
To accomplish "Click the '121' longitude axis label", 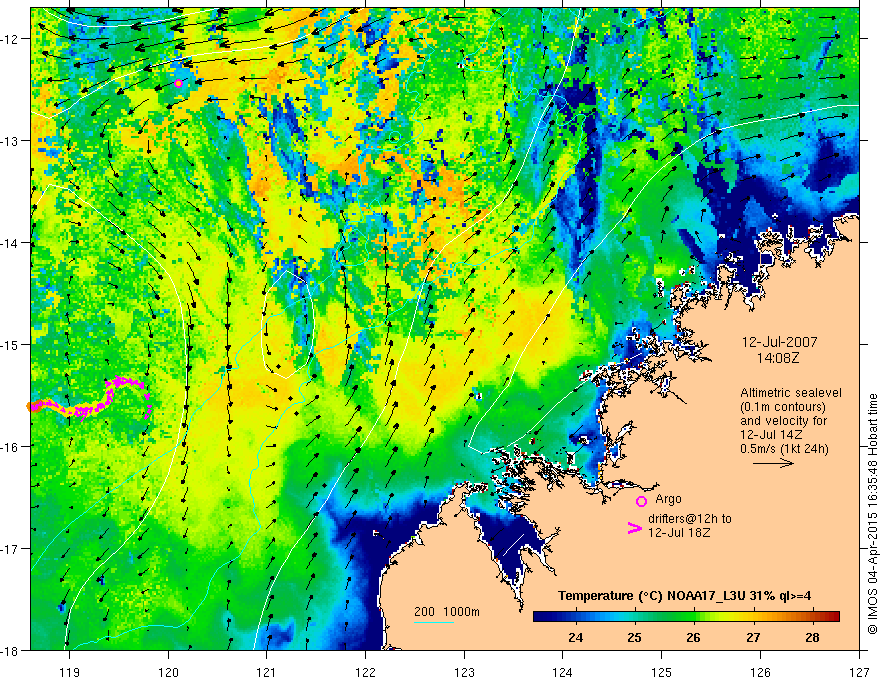I will click(267, 672).
